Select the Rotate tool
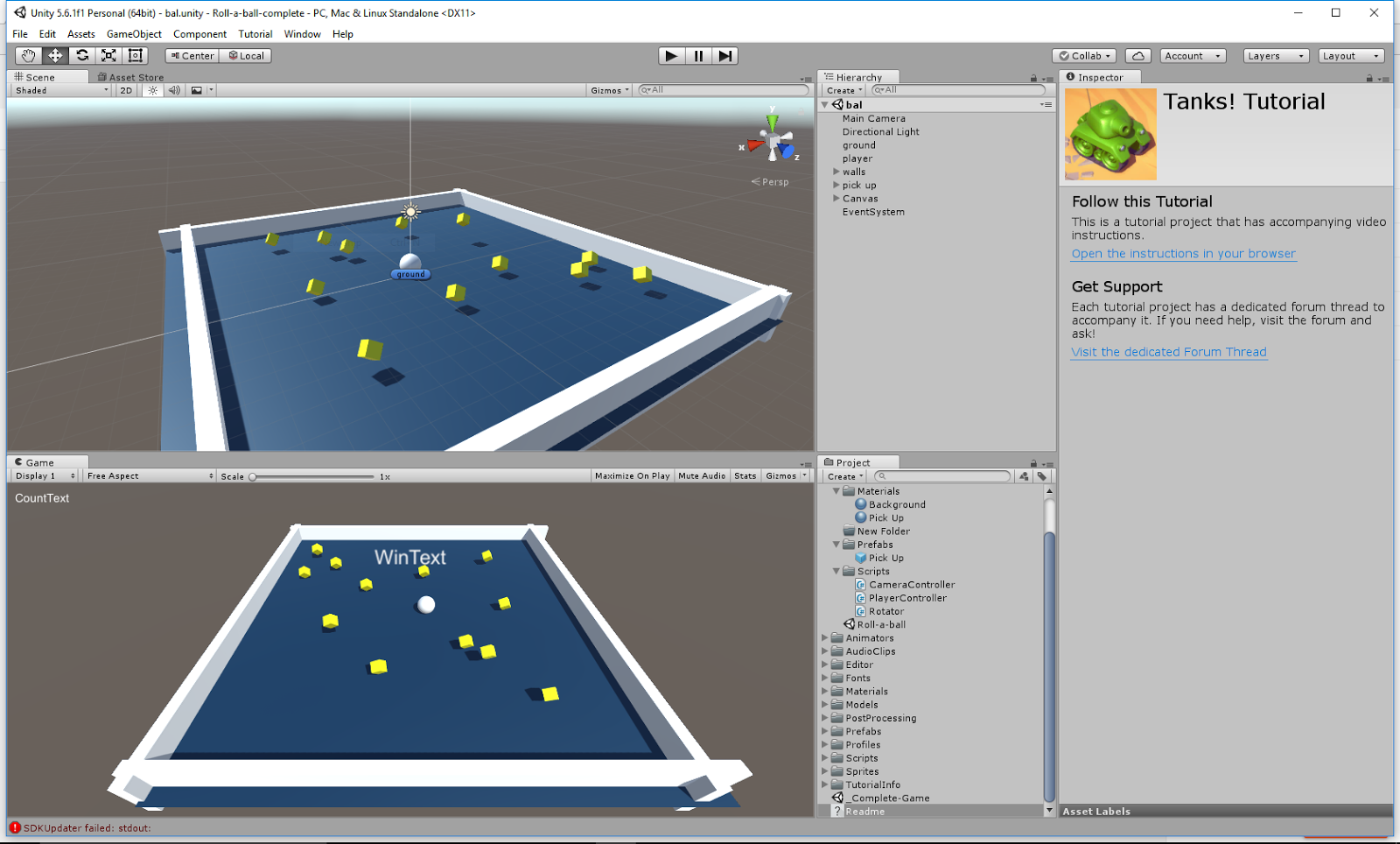The image size is (1400, 844). point(82,55)
